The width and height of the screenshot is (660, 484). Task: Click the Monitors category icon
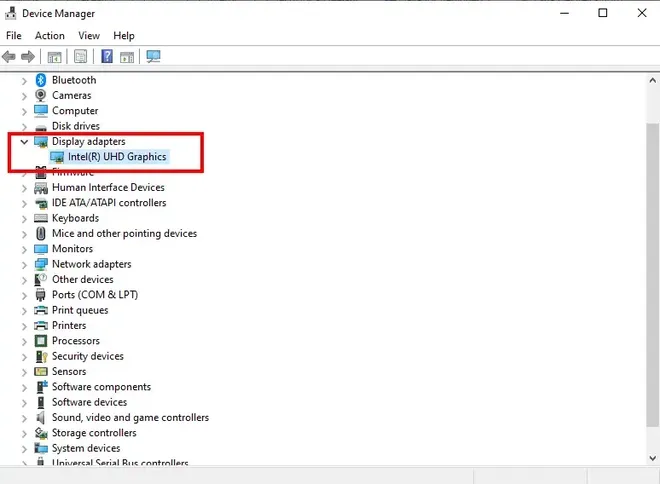point(41,249)
